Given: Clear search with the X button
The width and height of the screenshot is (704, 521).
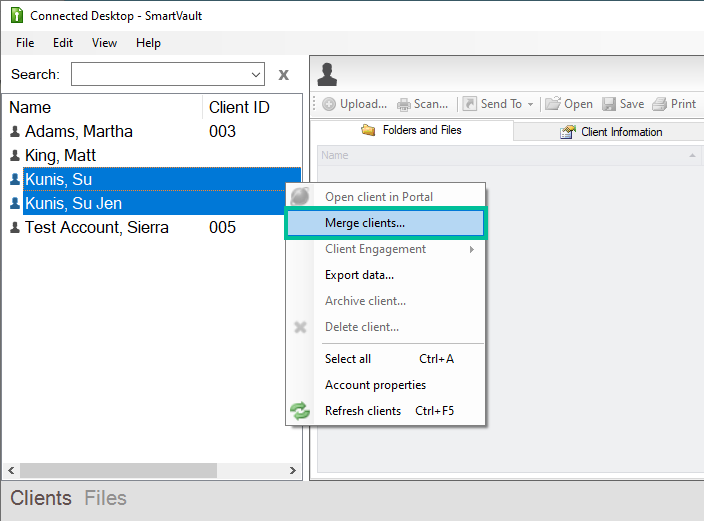Looking at the screenshot, I should point(283,75).
